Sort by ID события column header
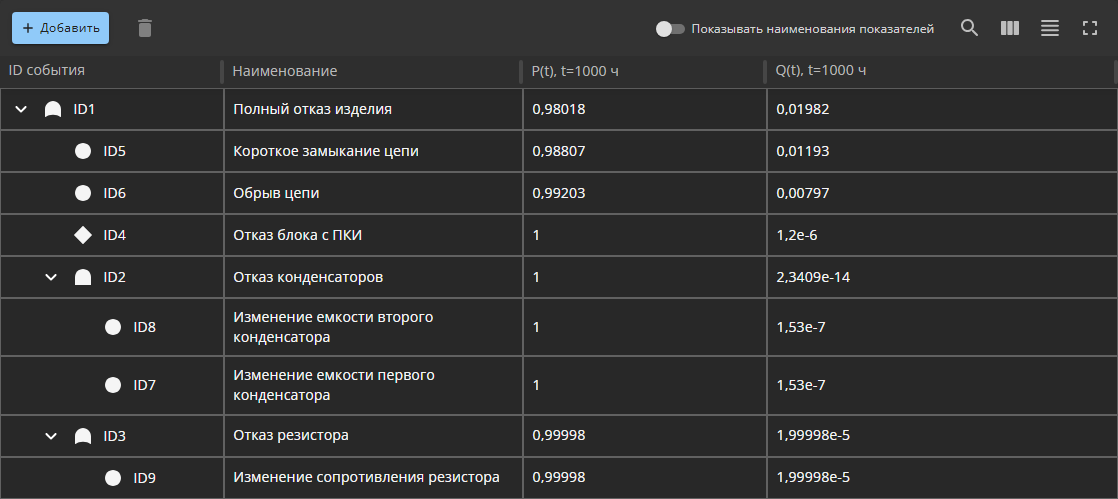 [47, 70]
